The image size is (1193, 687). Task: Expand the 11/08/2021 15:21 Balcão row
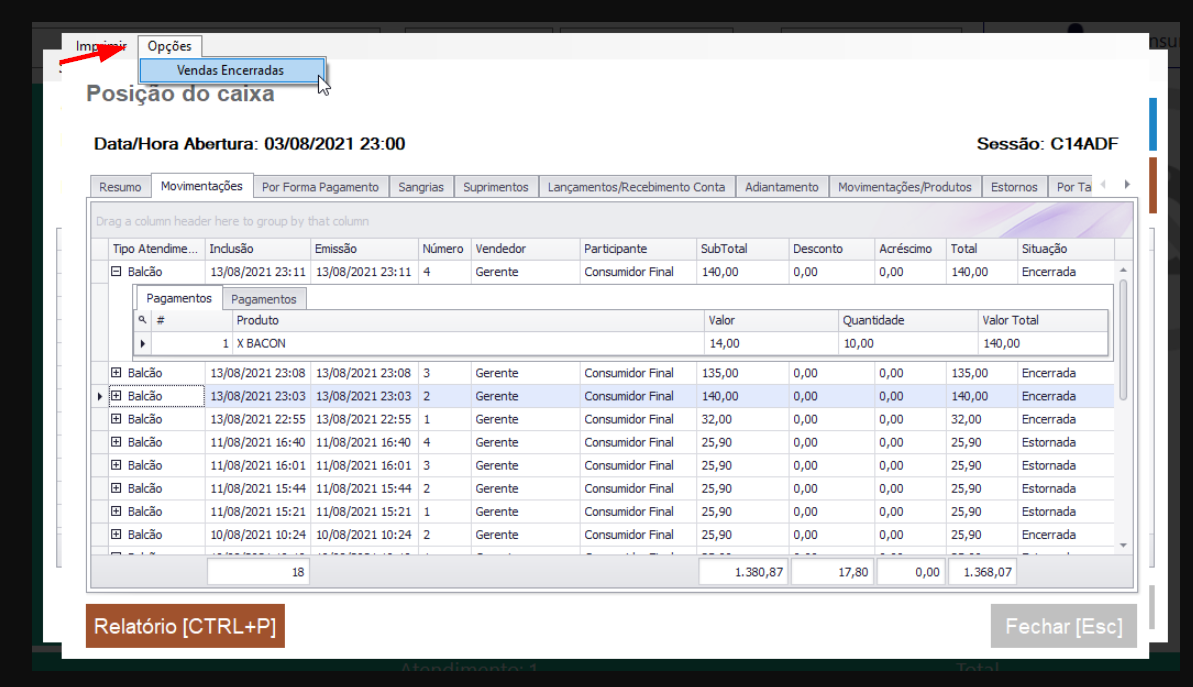(x=116, y=511)
